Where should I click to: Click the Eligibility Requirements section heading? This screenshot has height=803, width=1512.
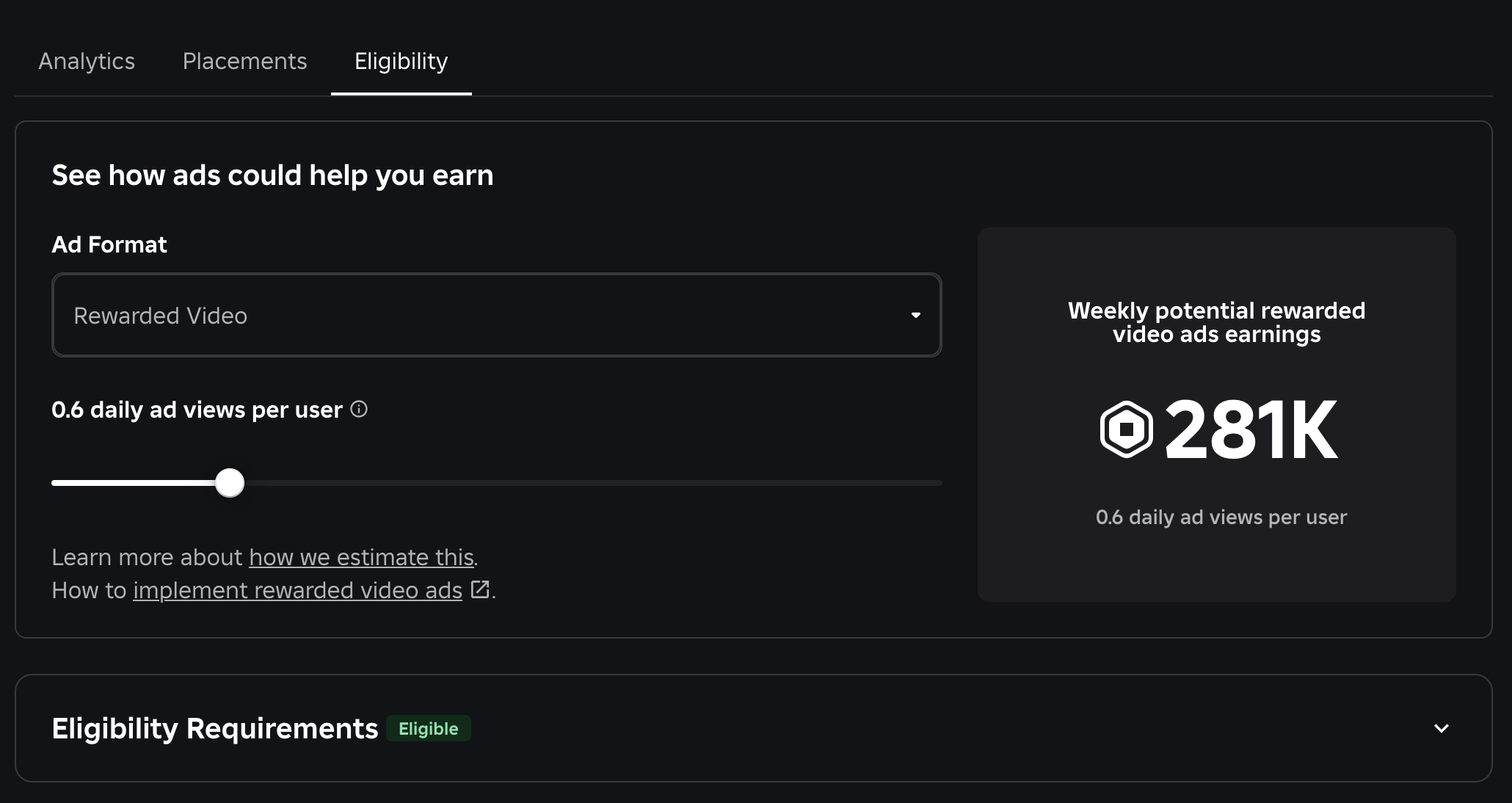[x=214, y=728]
